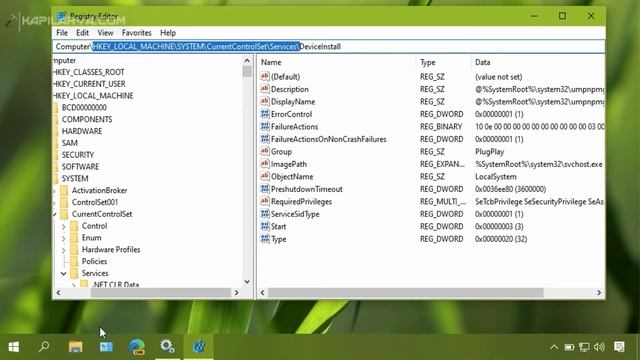Click the Control key folder icon

coord(74,226)
